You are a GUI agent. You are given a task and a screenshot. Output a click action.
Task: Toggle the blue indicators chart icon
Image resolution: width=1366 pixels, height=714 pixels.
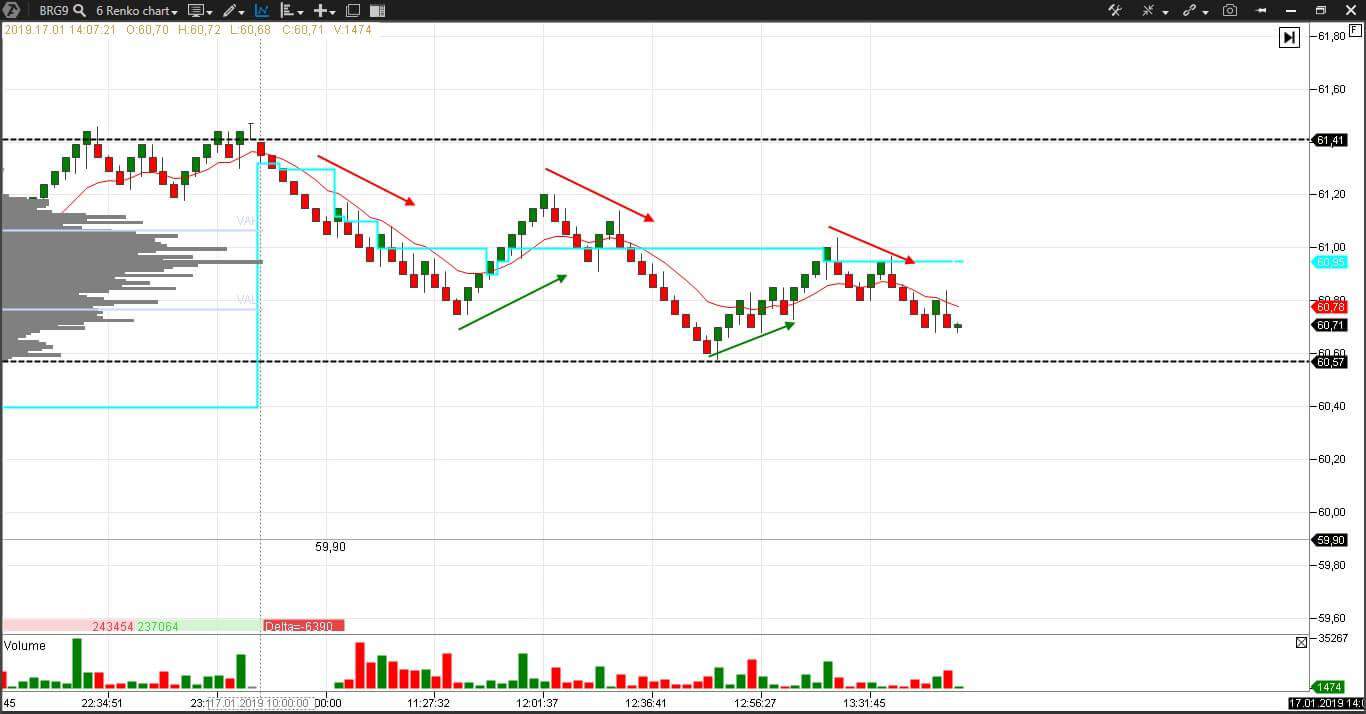(262, 11)
